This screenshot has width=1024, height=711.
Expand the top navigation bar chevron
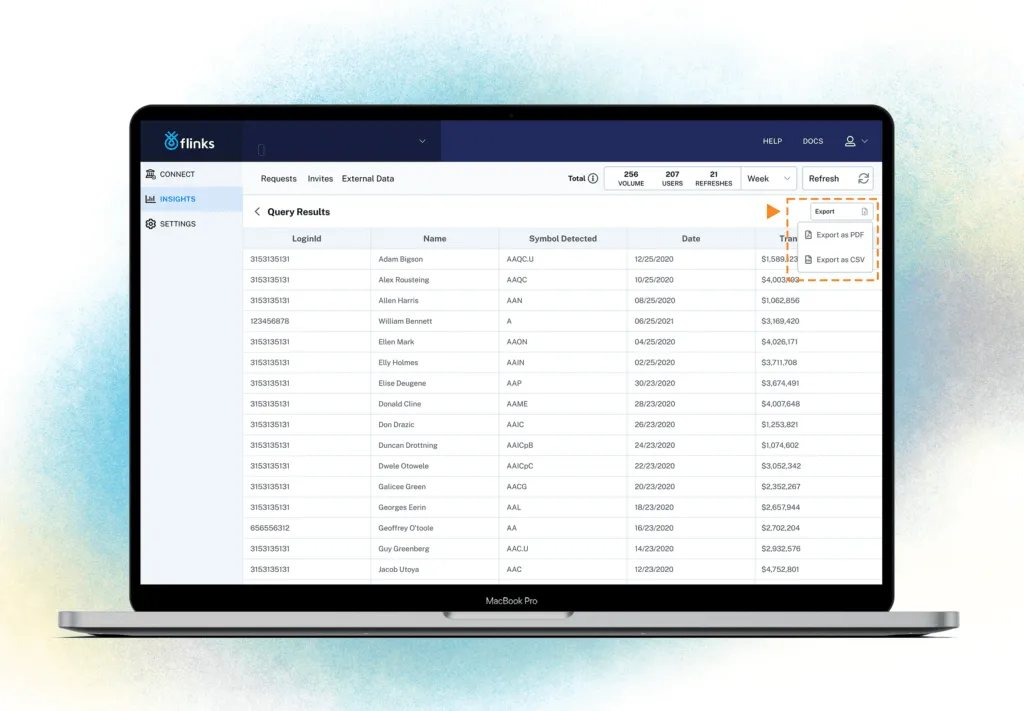[422, 141]
